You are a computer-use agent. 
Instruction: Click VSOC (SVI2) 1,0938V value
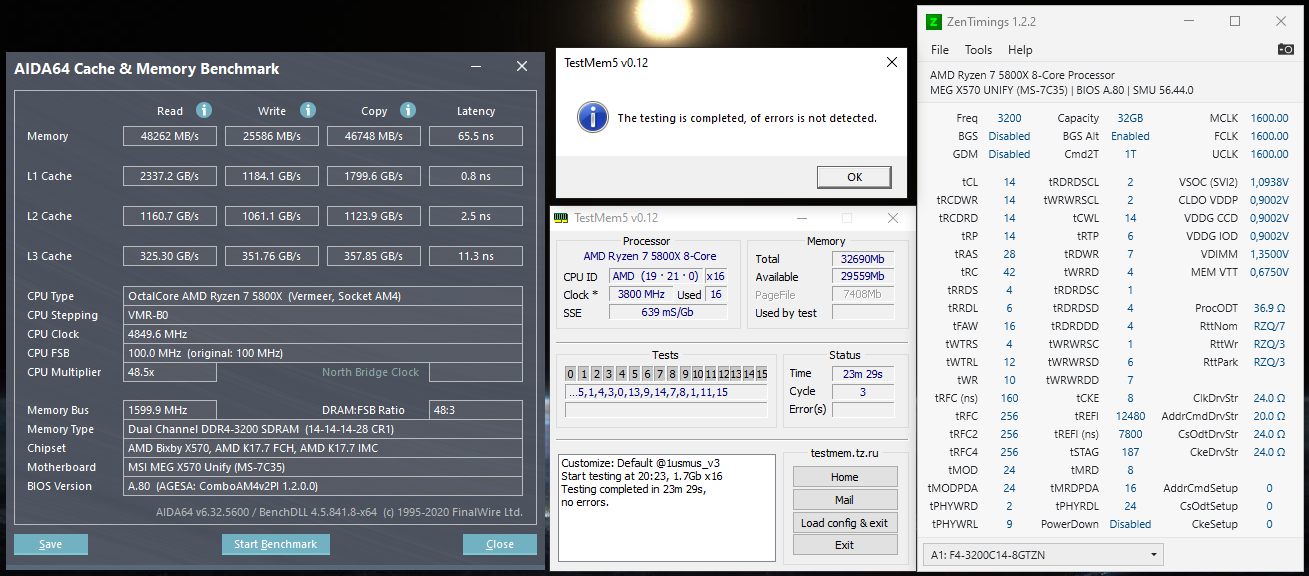coord(1270,182)
